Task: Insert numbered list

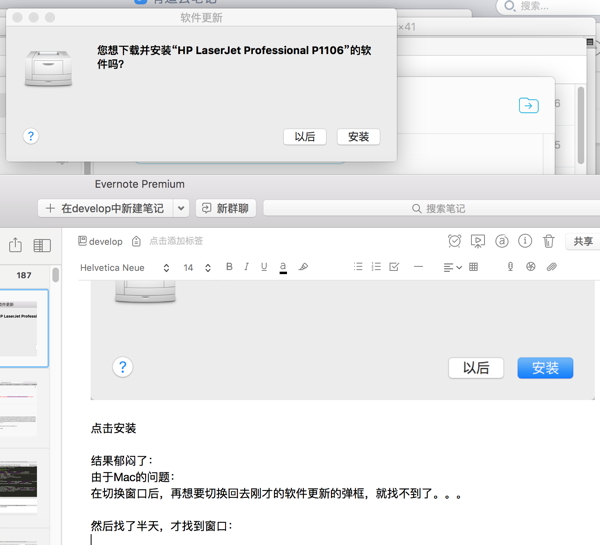Action: [376, 267]
